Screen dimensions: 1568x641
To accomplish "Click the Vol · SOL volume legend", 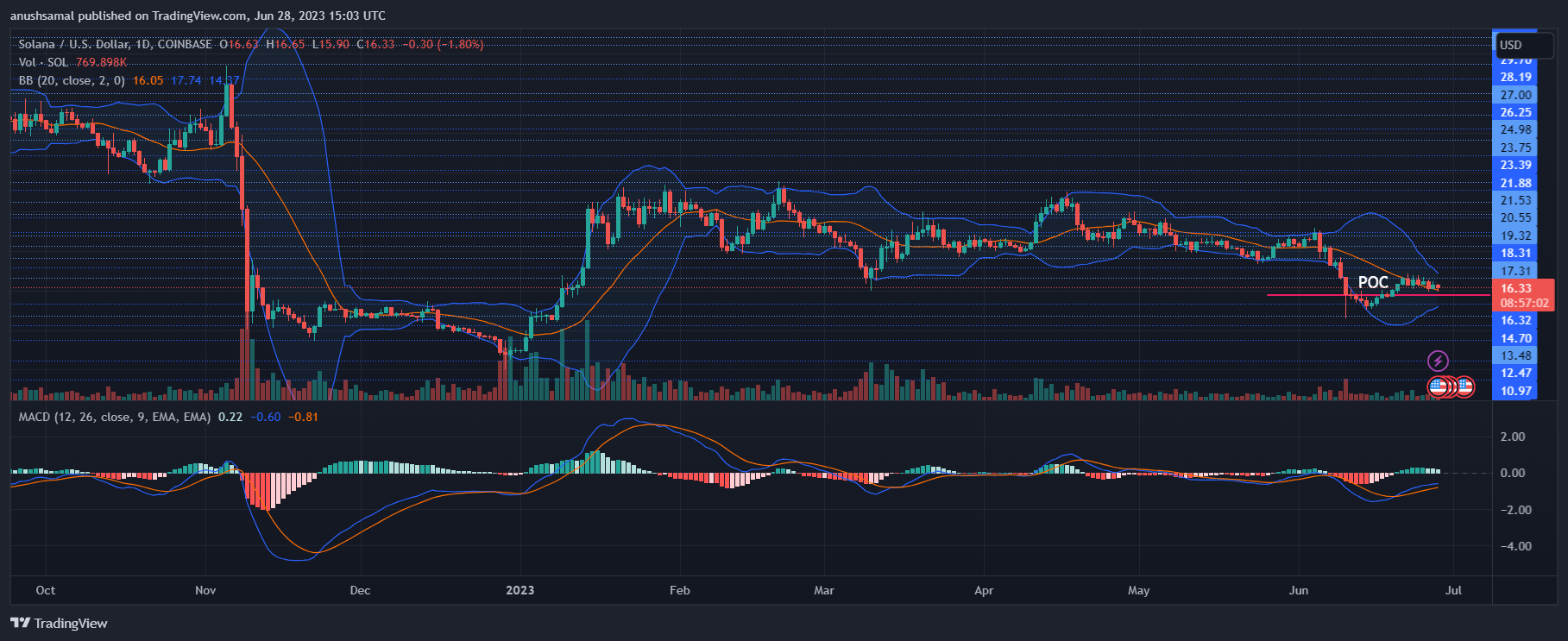I will coord(43,62).
